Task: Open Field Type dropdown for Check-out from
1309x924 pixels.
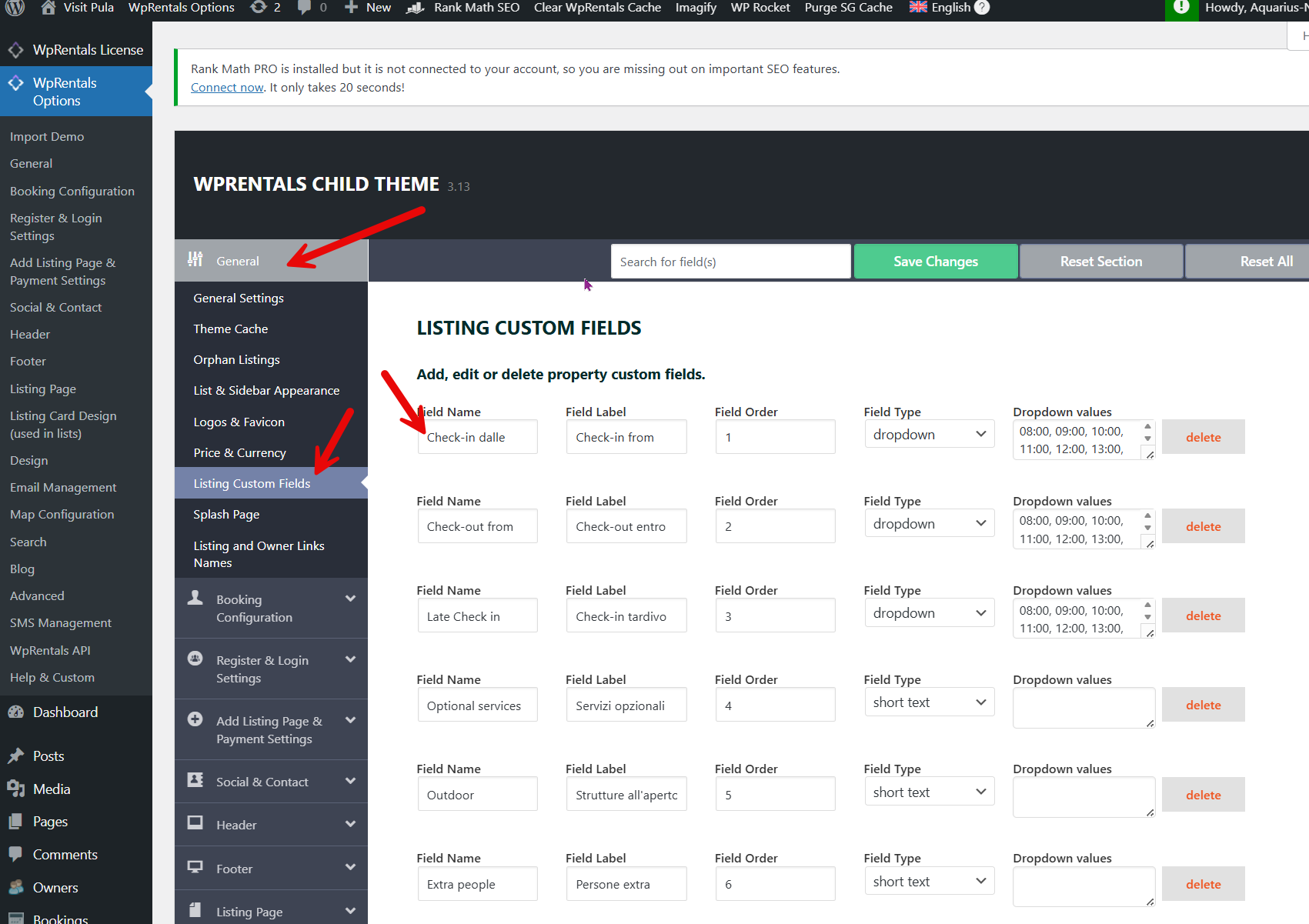Action: click(x=929, y=524)
